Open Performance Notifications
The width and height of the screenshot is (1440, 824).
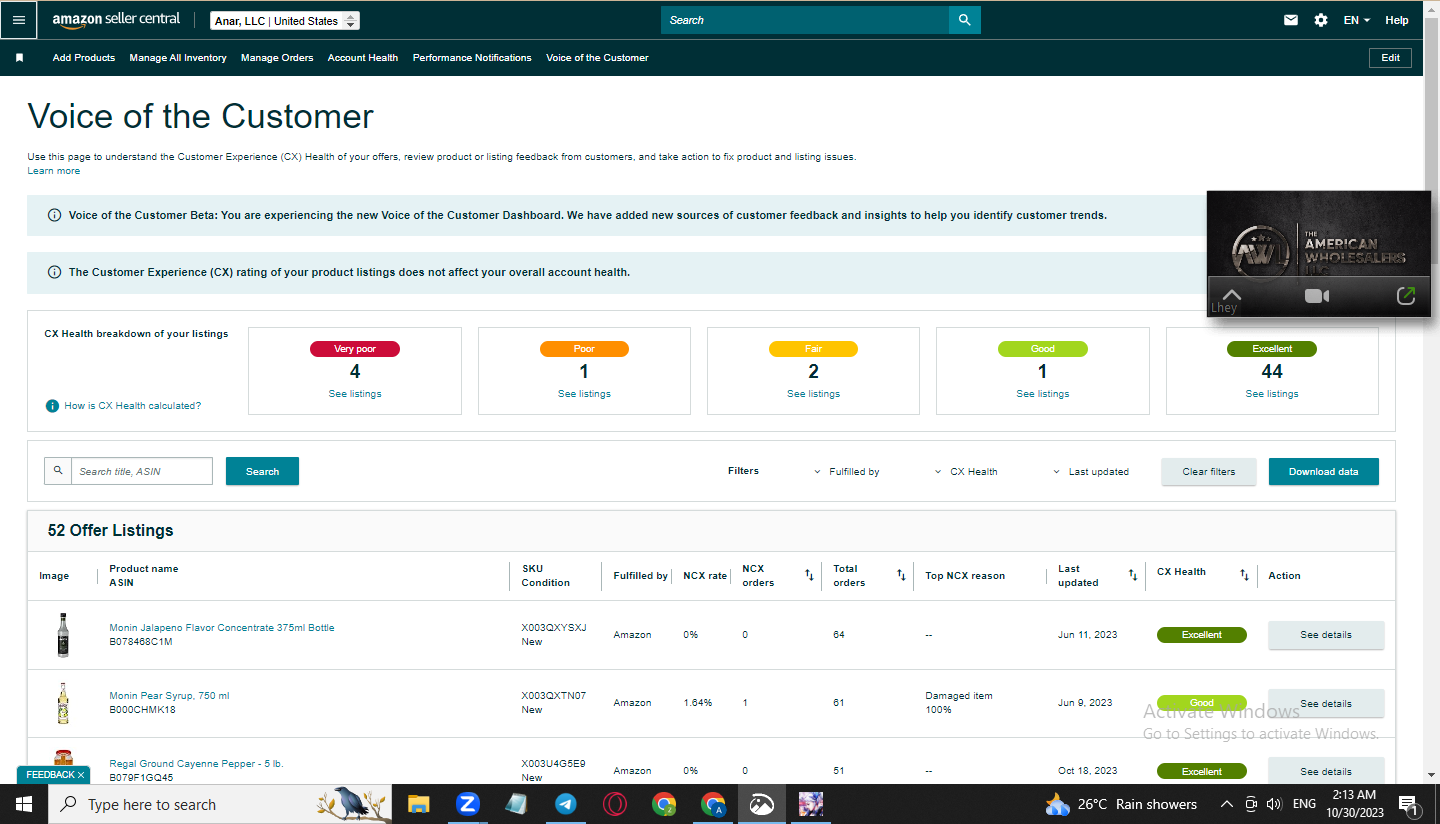click(472, 58)
